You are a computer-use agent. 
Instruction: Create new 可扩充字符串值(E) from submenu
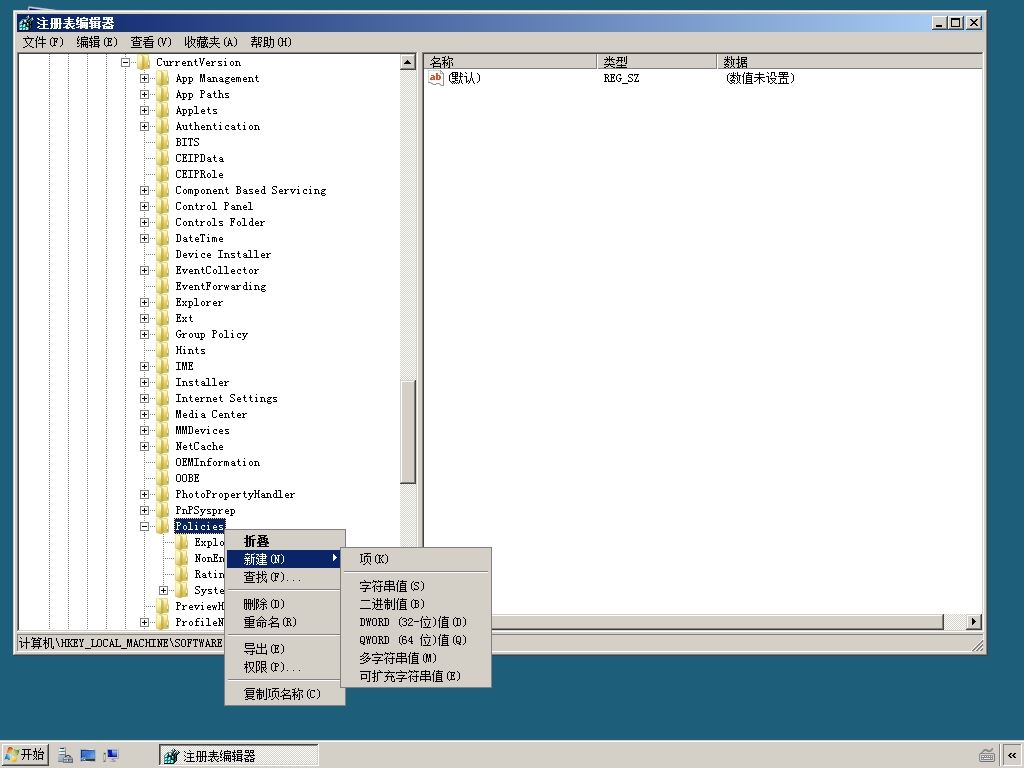point(415,677)
